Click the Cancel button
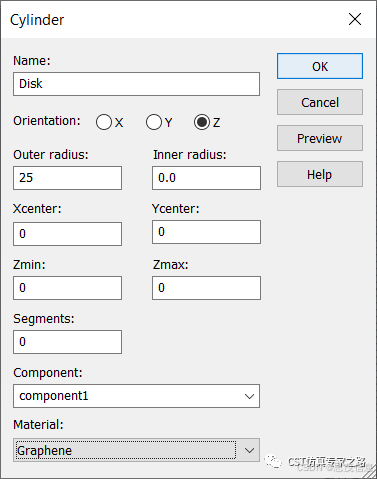The height and width of the screenshot is (479, 377). click(320, 102)
